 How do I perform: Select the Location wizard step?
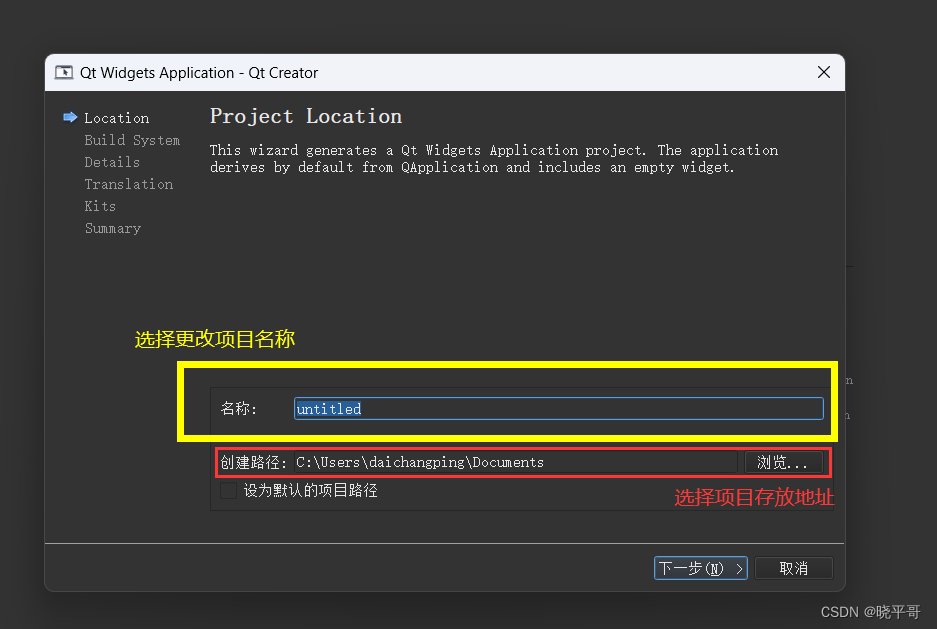point(117,118)
